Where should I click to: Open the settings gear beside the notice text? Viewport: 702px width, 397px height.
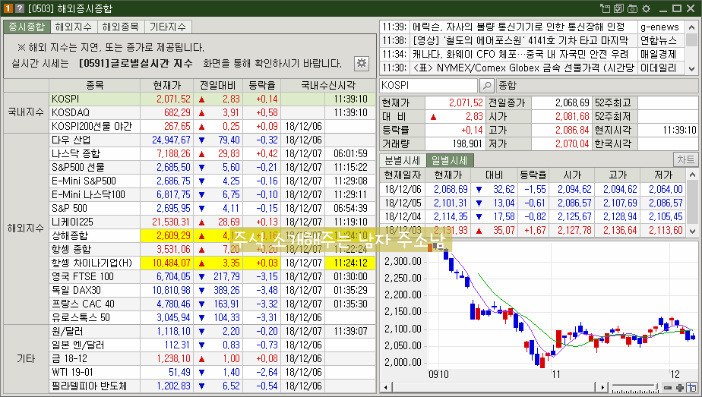click(x=361, y=63)
